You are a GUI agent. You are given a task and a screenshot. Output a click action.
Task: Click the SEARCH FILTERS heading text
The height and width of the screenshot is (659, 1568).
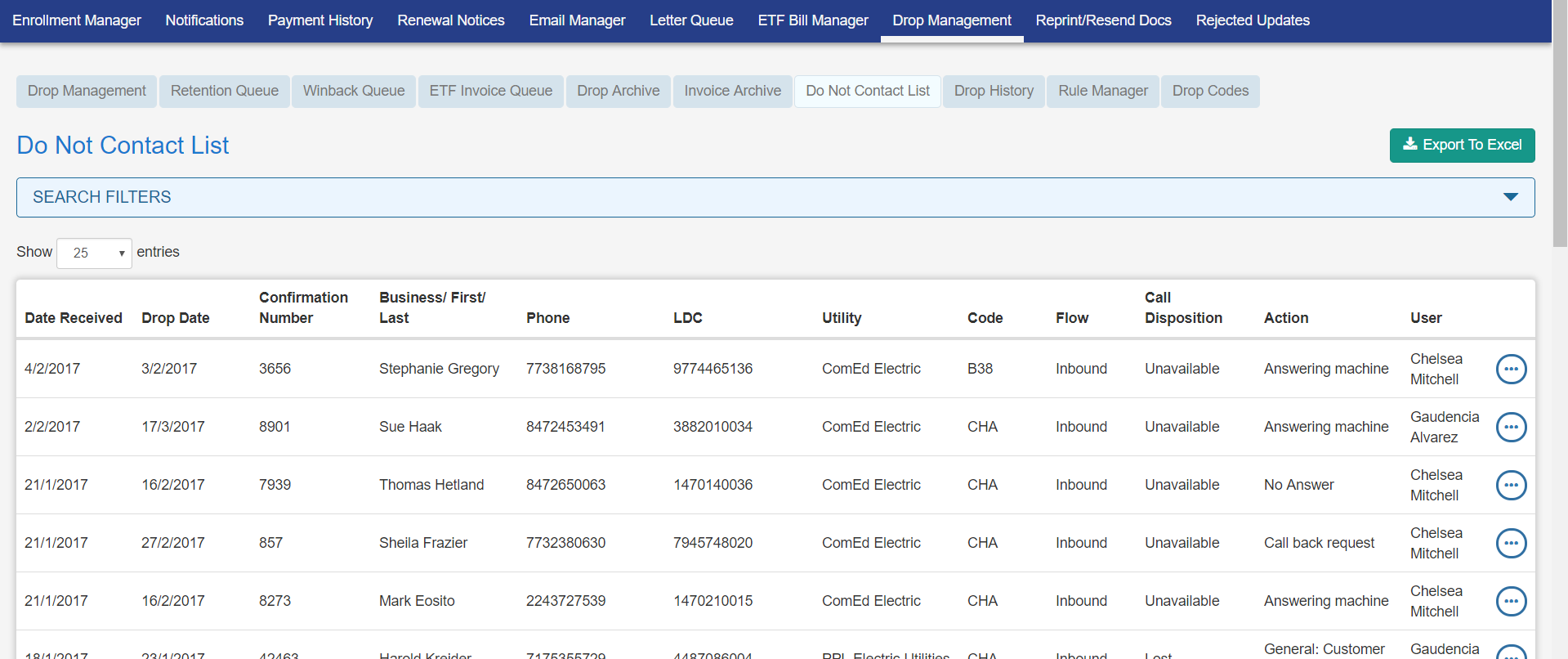click(x=102, y=197)
